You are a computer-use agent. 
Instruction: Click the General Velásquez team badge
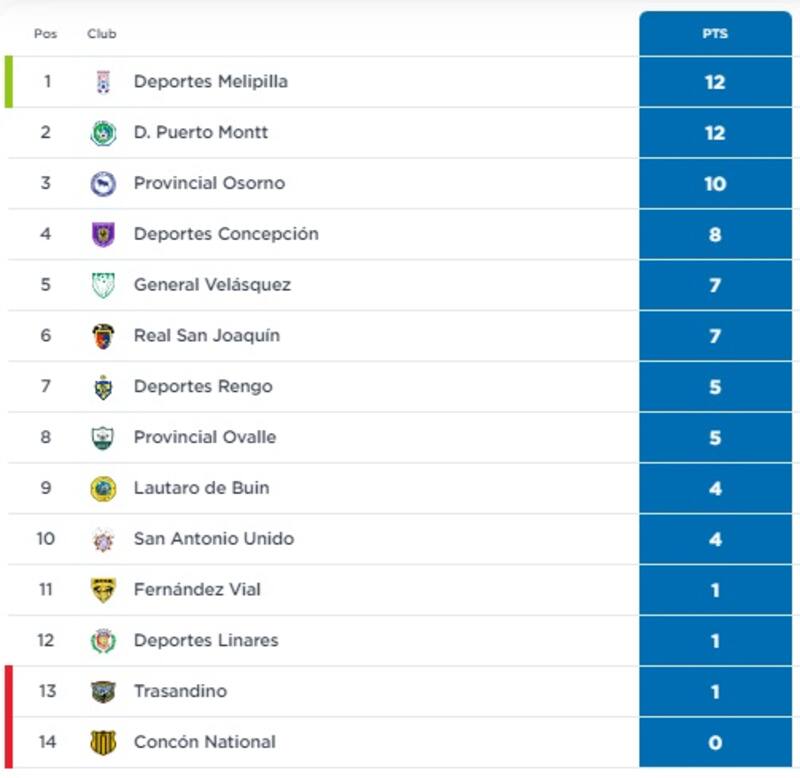pos(105,285)
